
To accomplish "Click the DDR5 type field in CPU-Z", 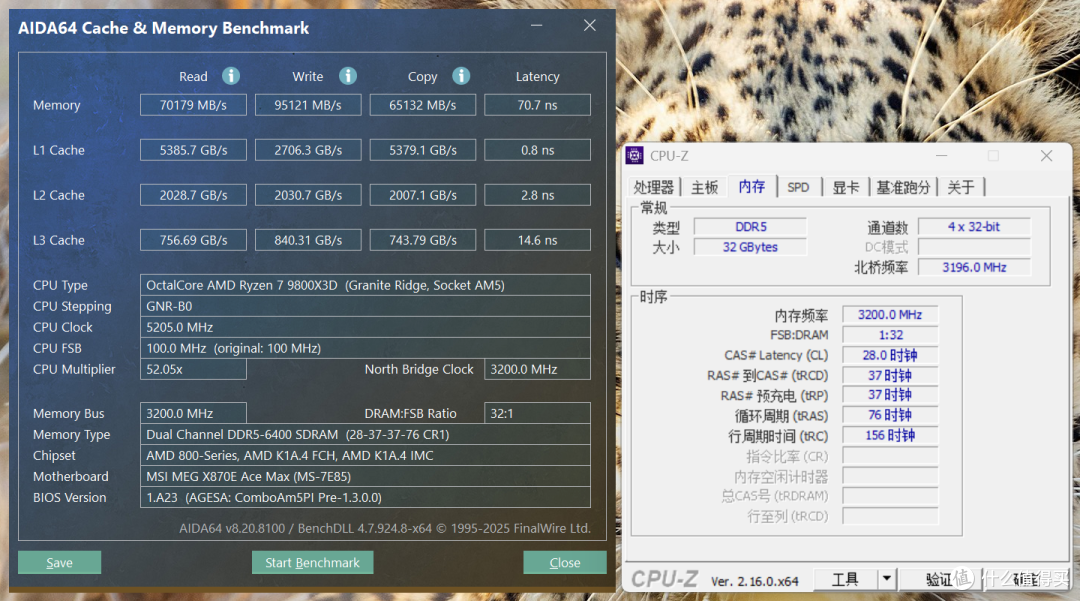I will coord(750,226).
